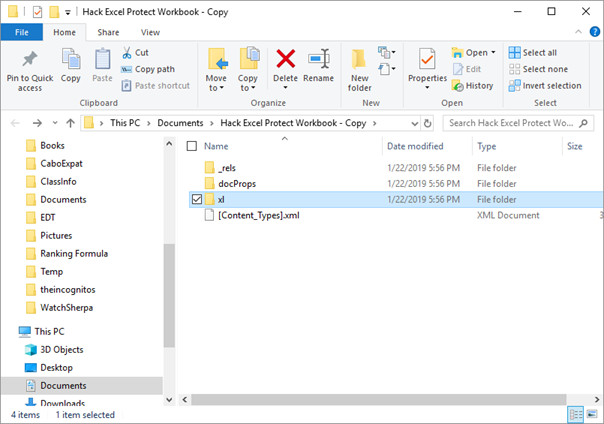604x424 pixels.
Task: Click Select all button
Action: point(533,53)
